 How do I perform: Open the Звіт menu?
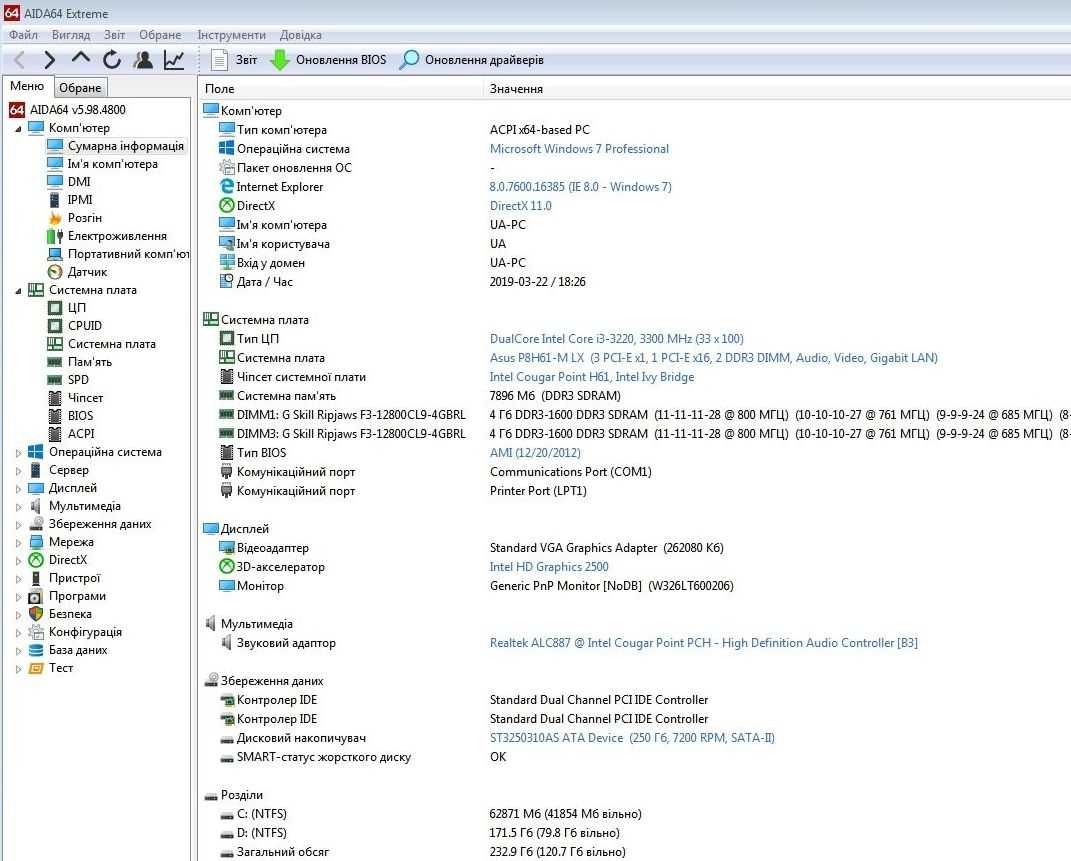114,35
